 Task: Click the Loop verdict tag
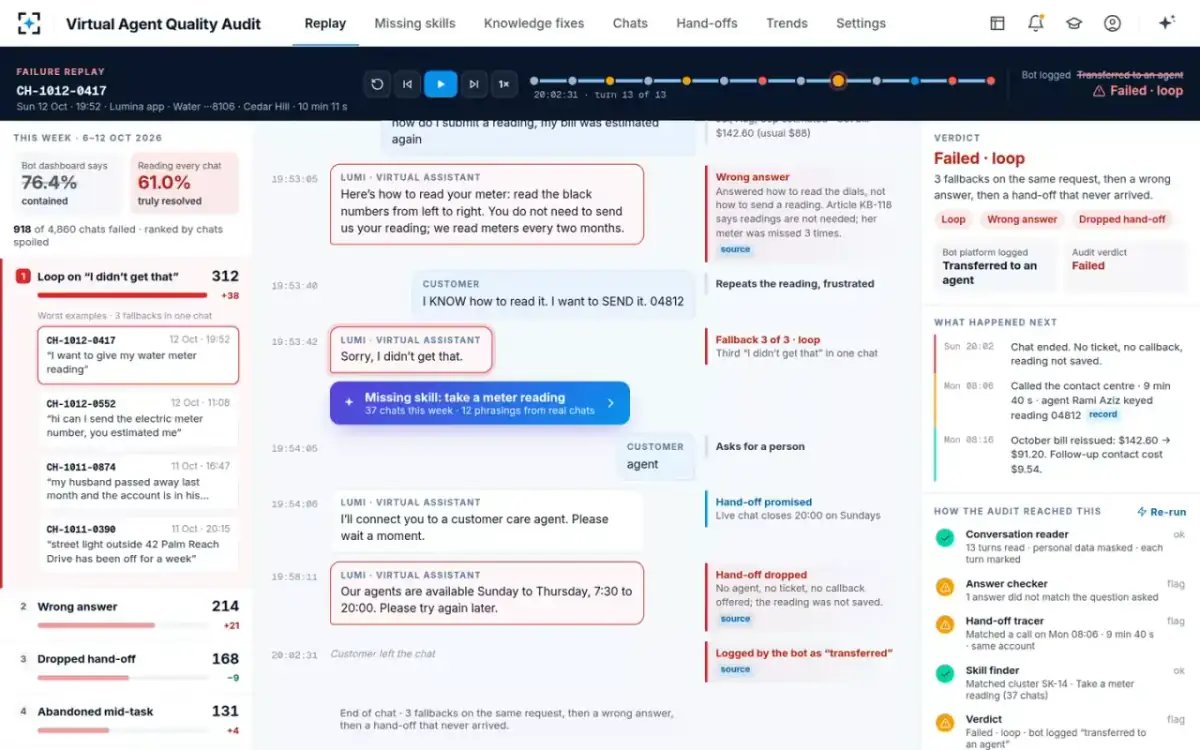pyautogui.click(x=953, y=220)
